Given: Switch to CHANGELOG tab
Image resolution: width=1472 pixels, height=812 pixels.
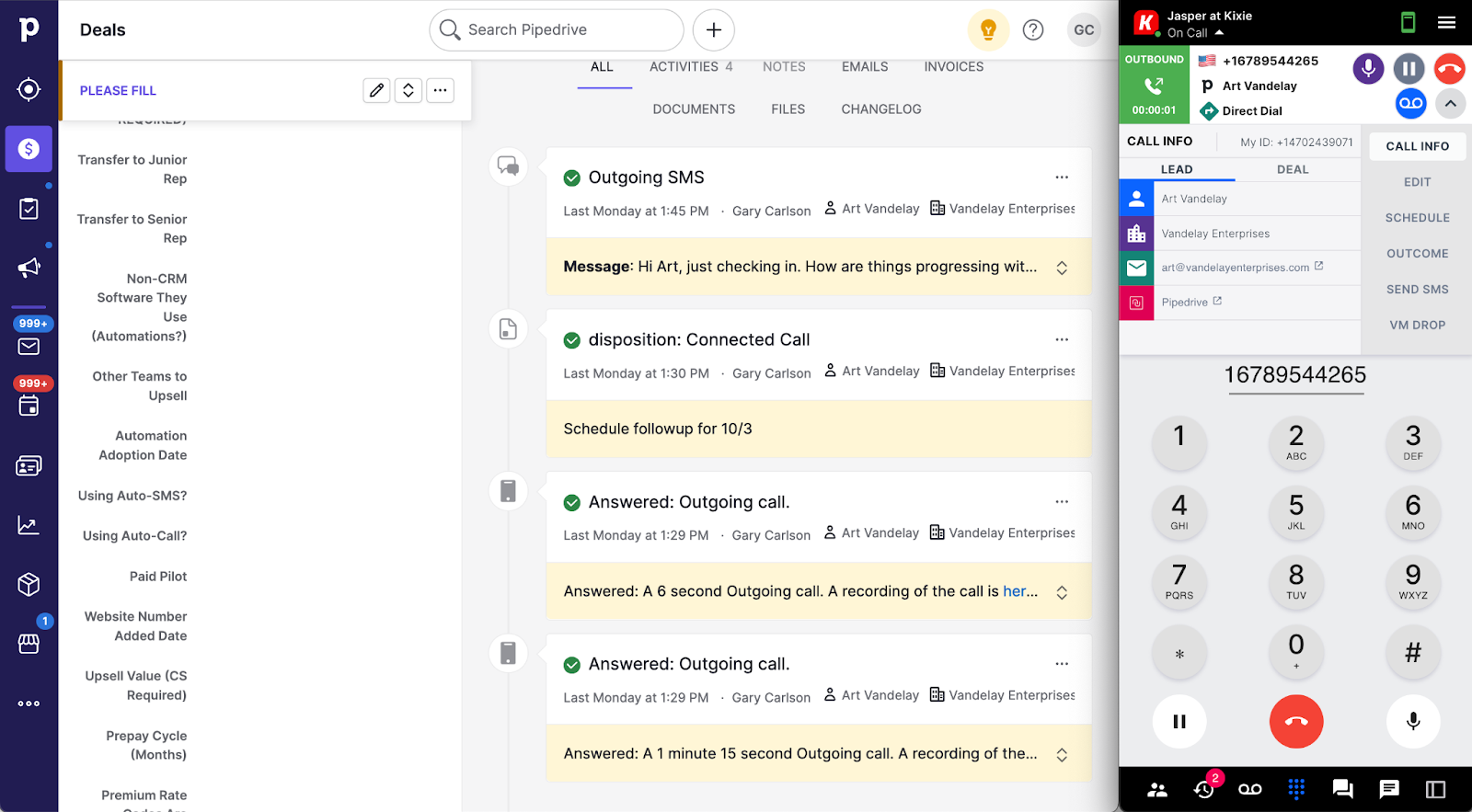Looking at the screenshot, I should (881, 109).
